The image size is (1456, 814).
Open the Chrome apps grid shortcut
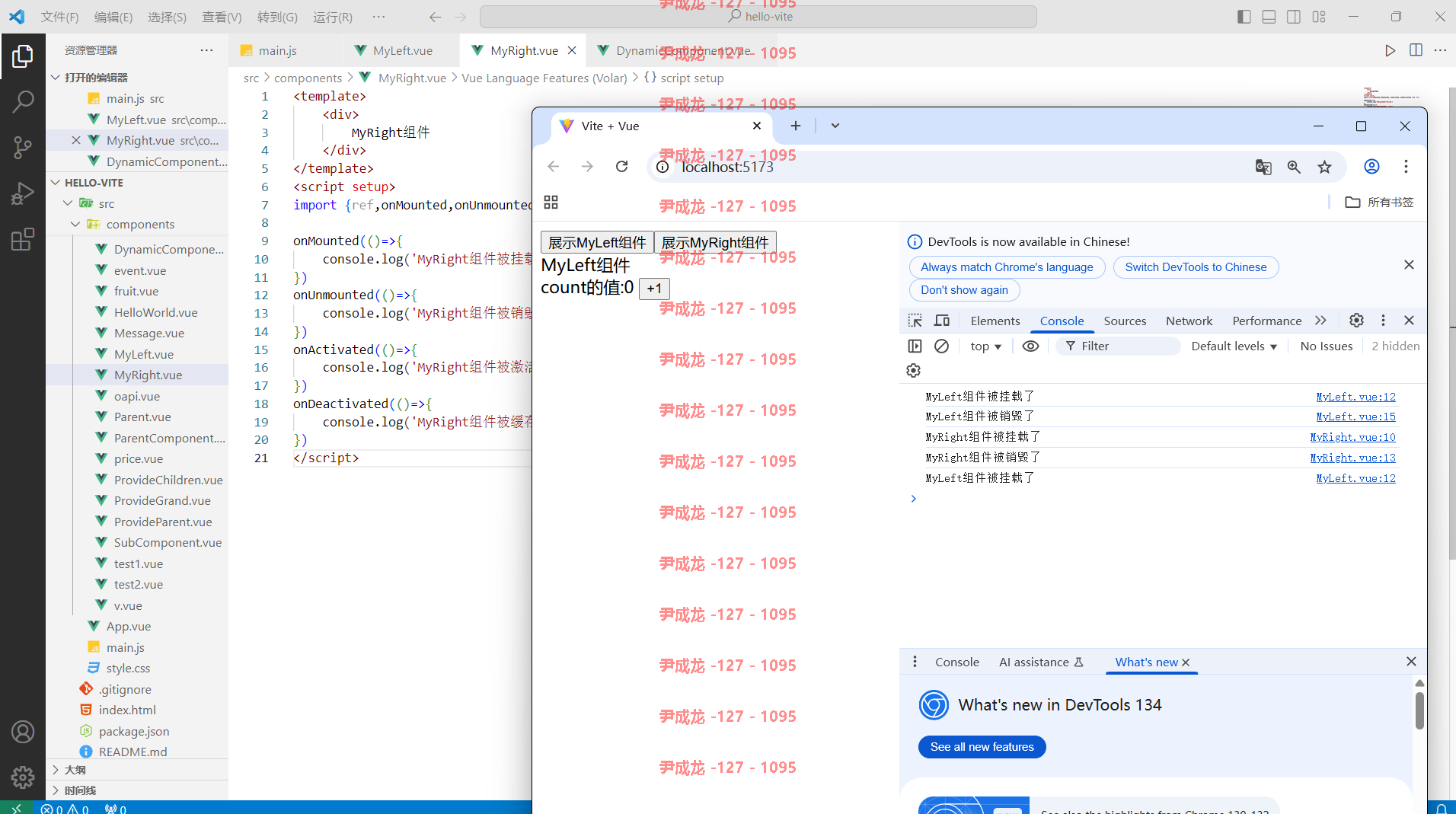[x=551, y=203]
